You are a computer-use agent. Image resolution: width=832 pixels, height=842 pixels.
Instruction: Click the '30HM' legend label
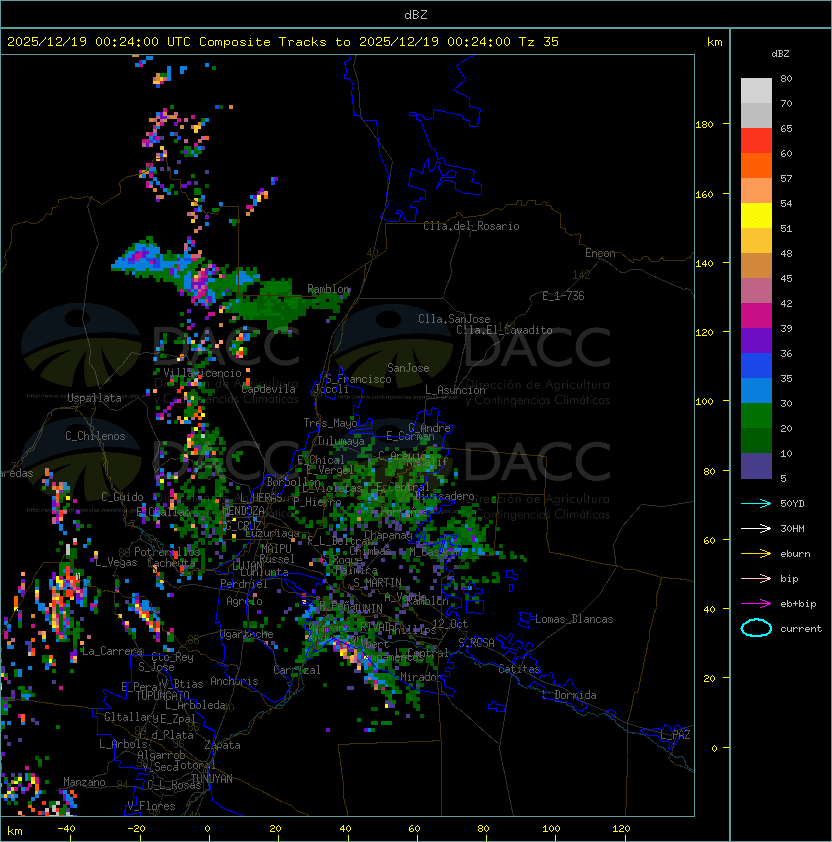pos(792,528)
